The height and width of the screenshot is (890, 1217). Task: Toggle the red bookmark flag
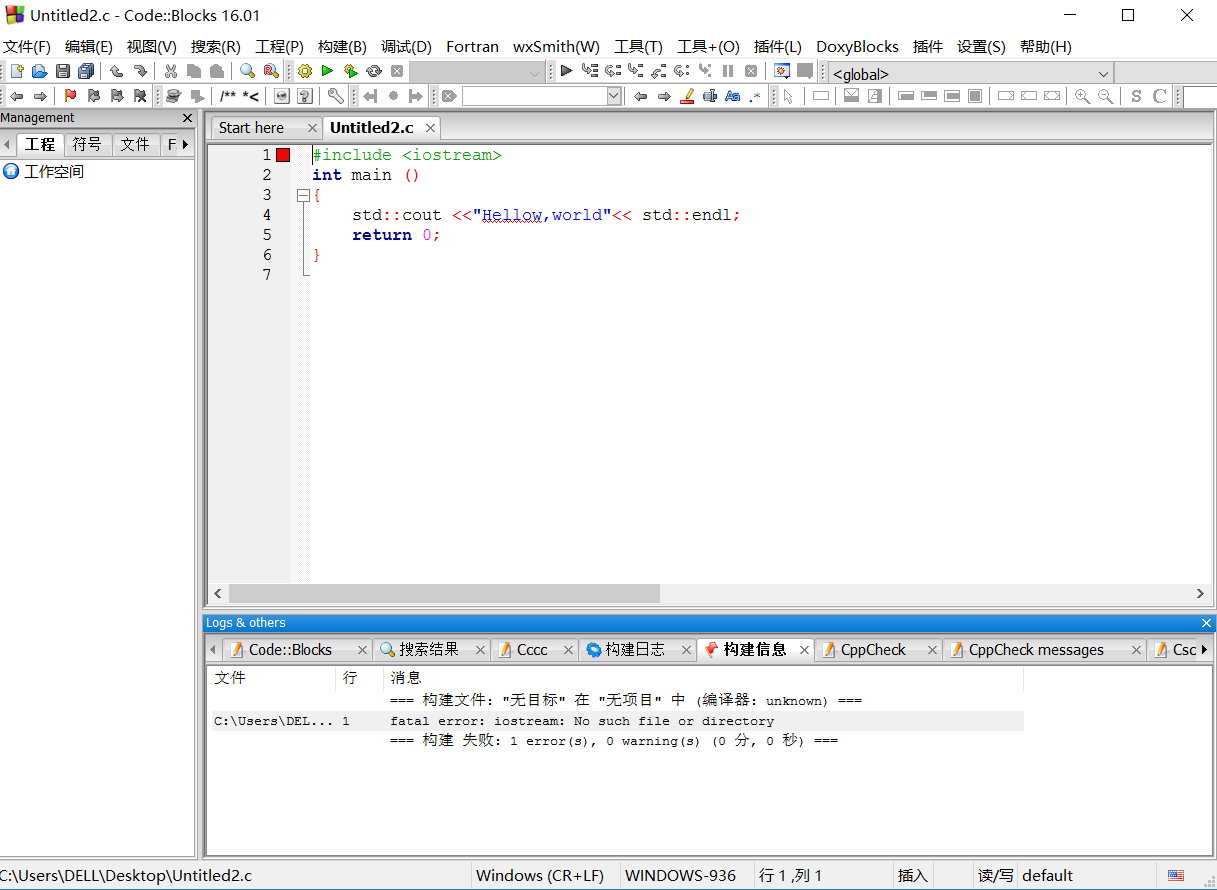[70, 96]
